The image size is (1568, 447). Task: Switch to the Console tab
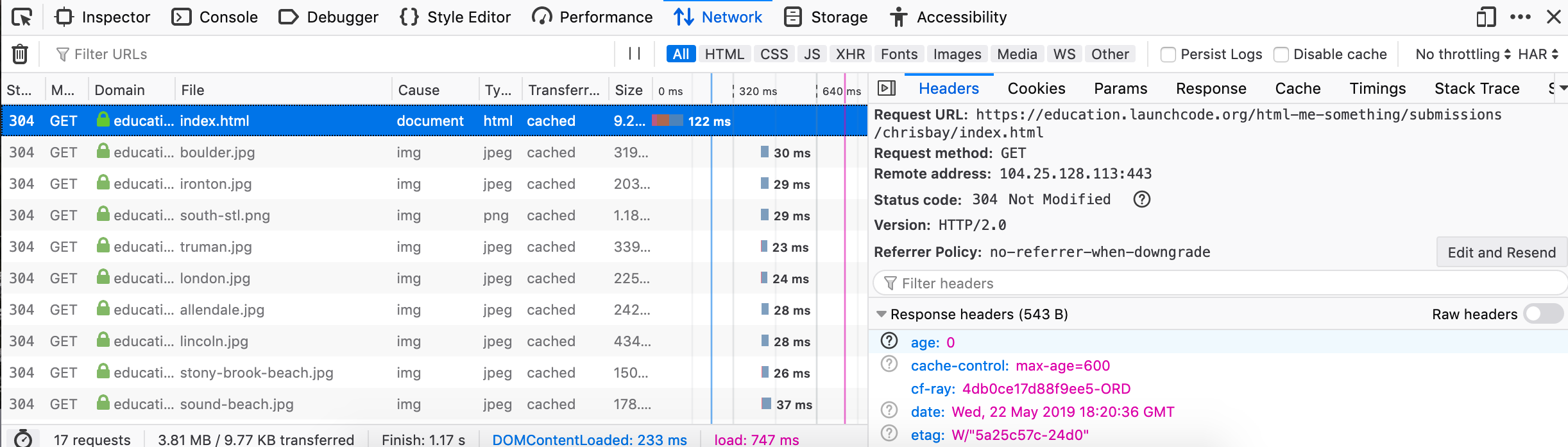coord(215,17)
